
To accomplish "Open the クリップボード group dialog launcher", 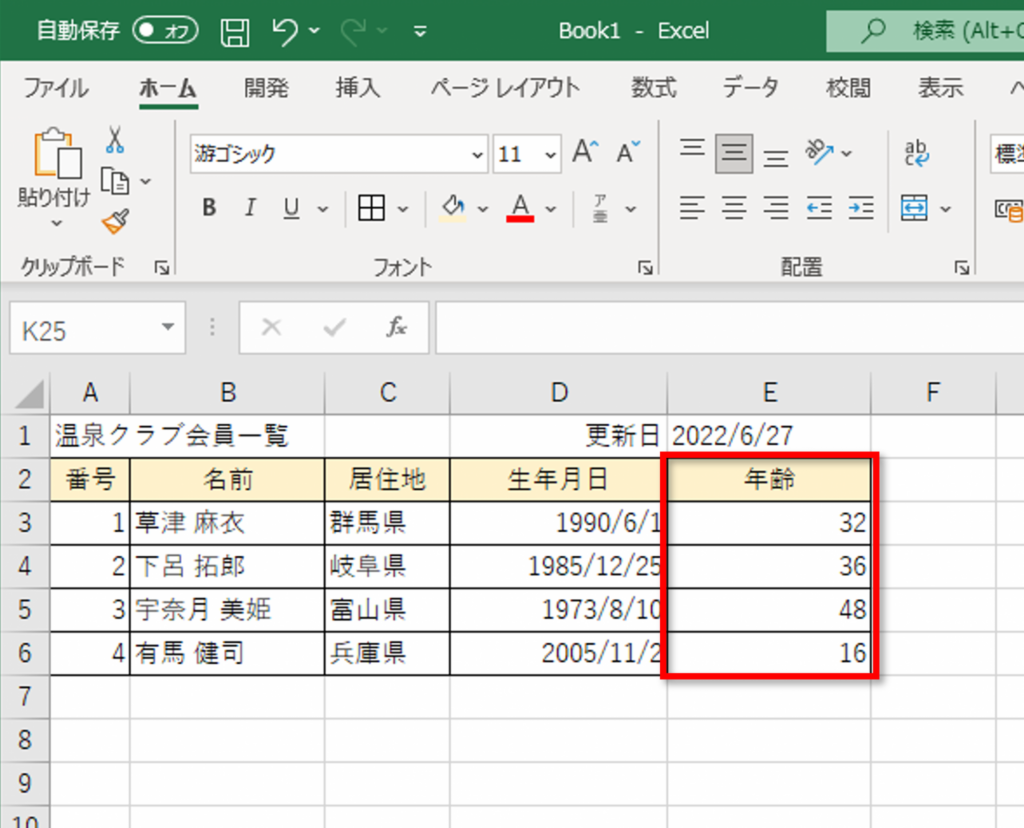I will 162,267.
